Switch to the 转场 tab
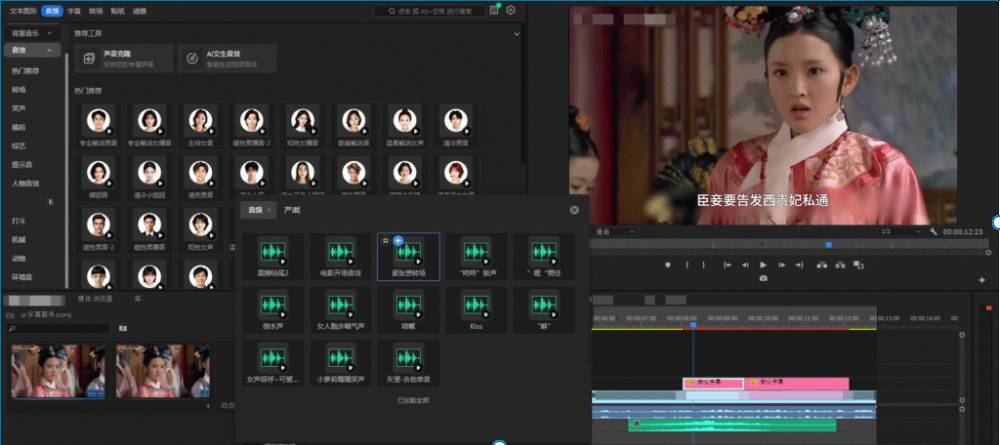 click(95, 10)
